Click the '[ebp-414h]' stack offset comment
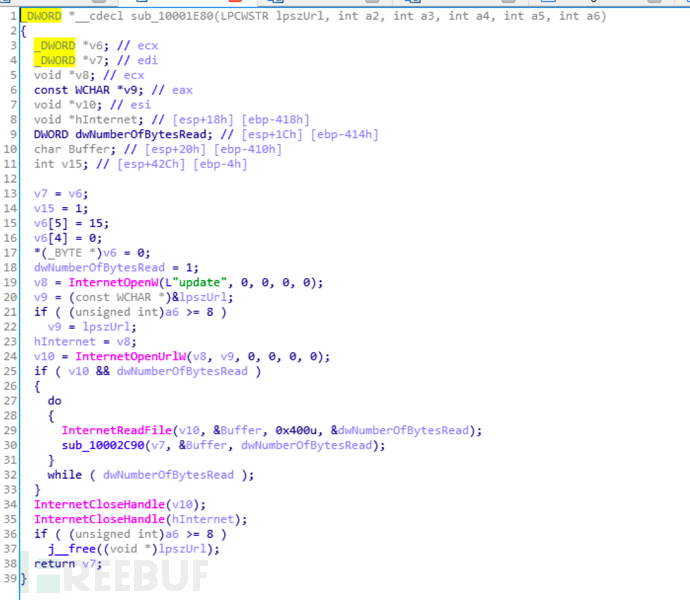The image size is (690, 600). [x=345, y=135]
